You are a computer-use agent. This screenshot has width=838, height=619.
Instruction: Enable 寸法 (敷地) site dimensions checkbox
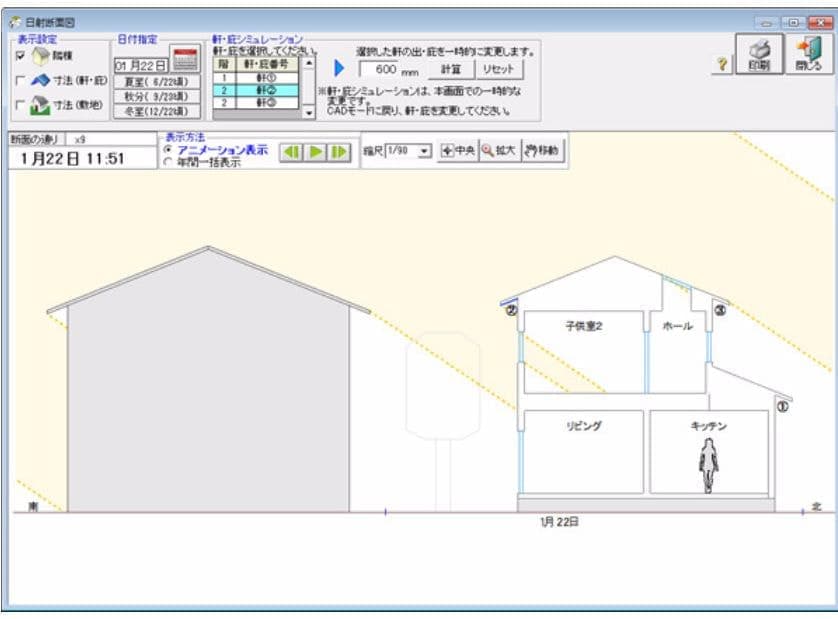(x=20, y=104)
